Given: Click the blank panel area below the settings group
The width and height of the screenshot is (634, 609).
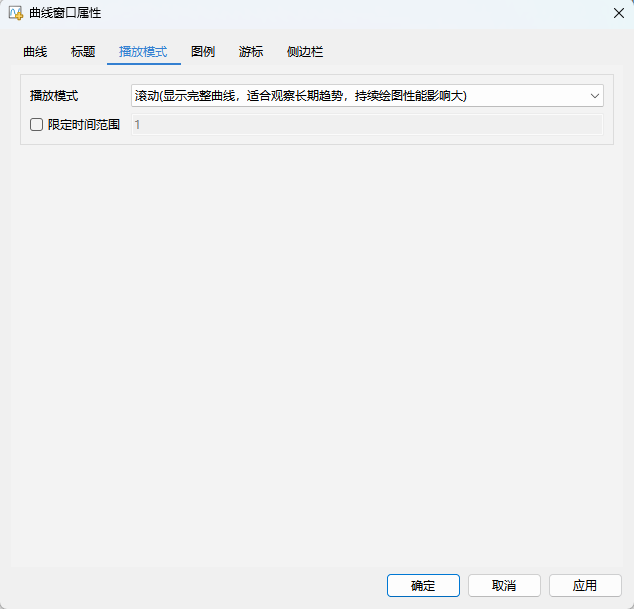Looking at the screenshot, I should [316, 350].
